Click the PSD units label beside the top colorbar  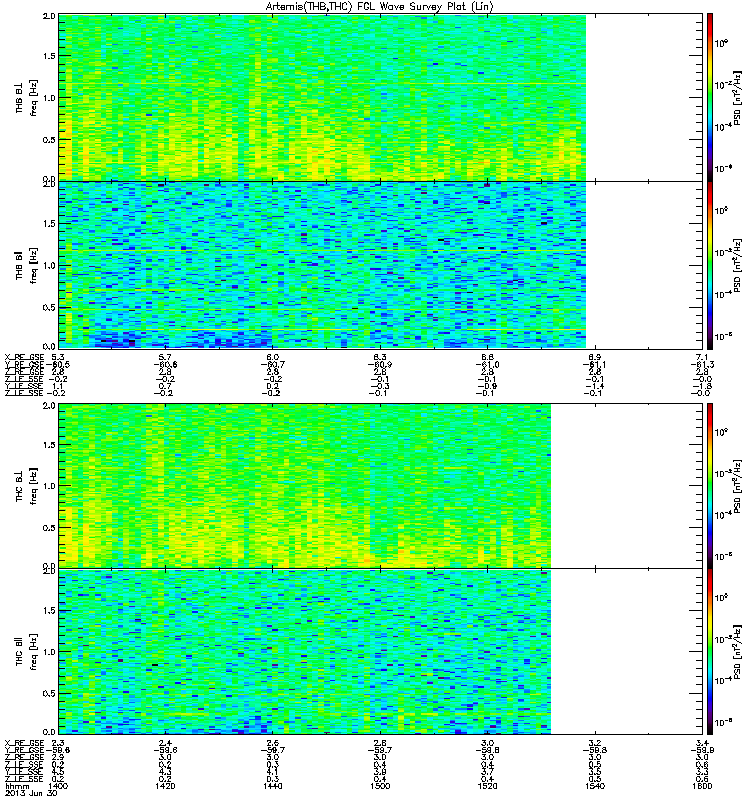[738, 98]
